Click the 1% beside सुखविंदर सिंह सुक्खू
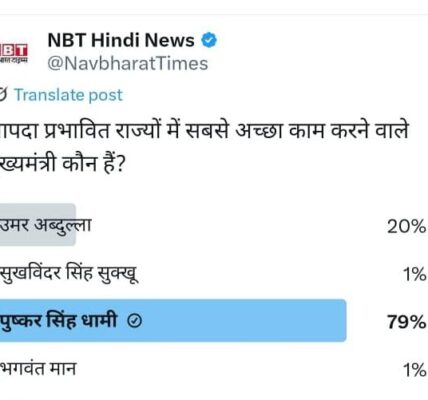The image size is (428, 400). click(414, 275)
